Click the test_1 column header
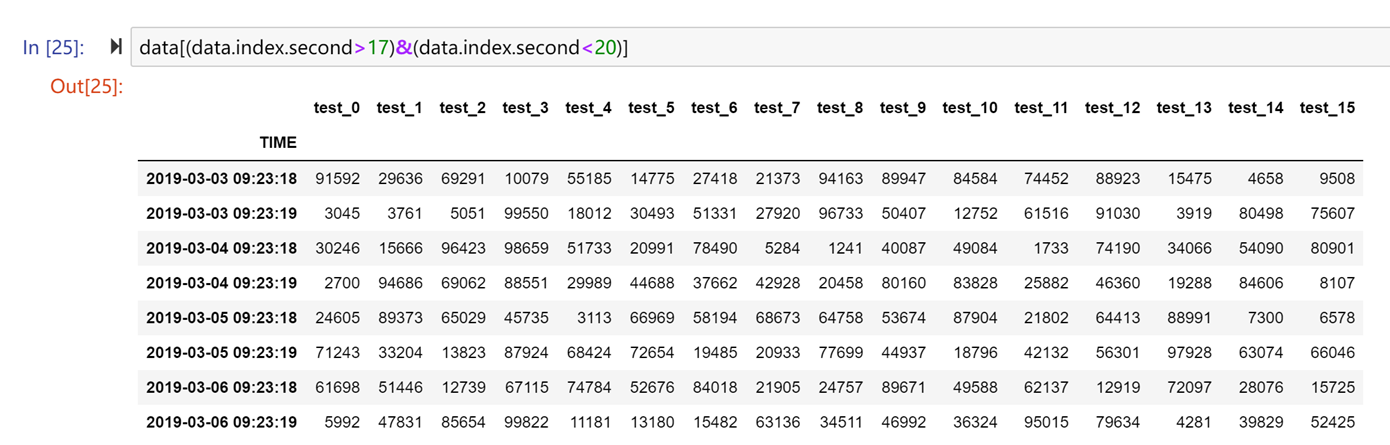This screenshot has width=1390, height=445. [400, 108]
